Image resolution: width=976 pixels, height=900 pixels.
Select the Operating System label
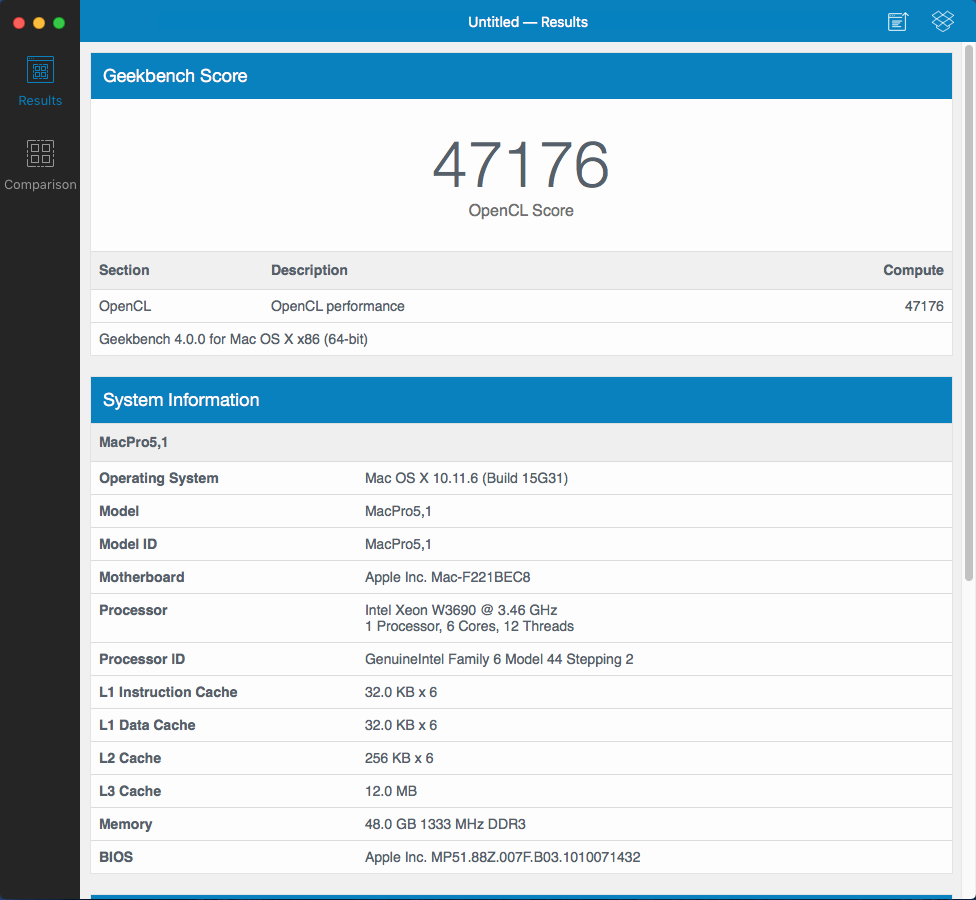pos(159,478)
